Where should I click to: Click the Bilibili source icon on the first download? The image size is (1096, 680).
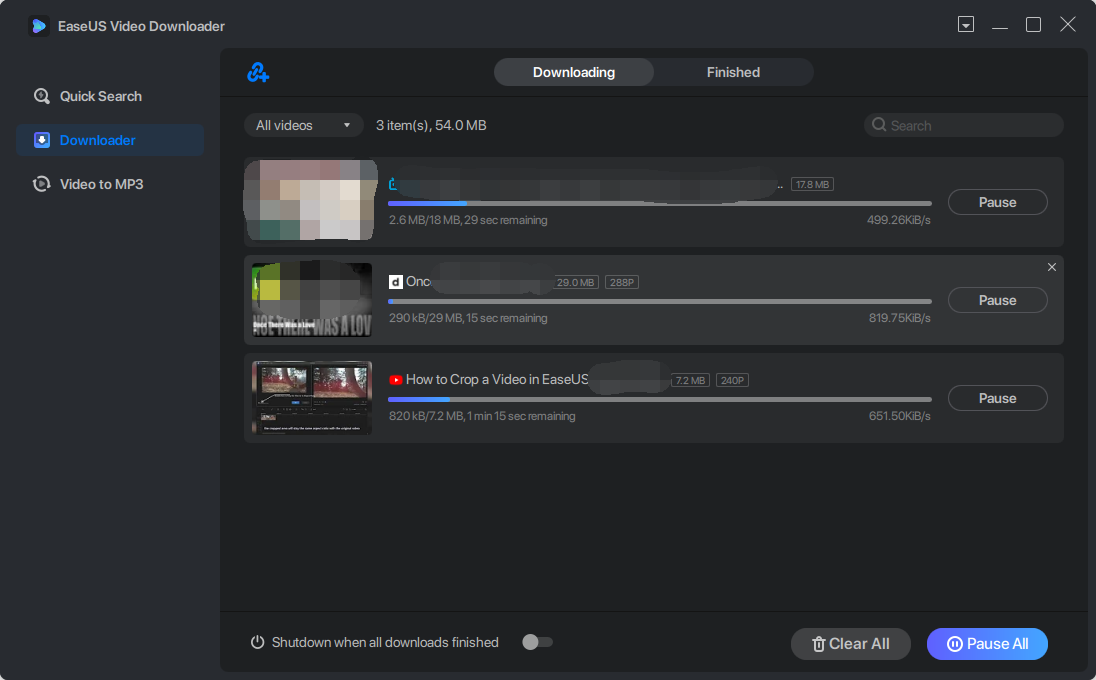[393, 184]
